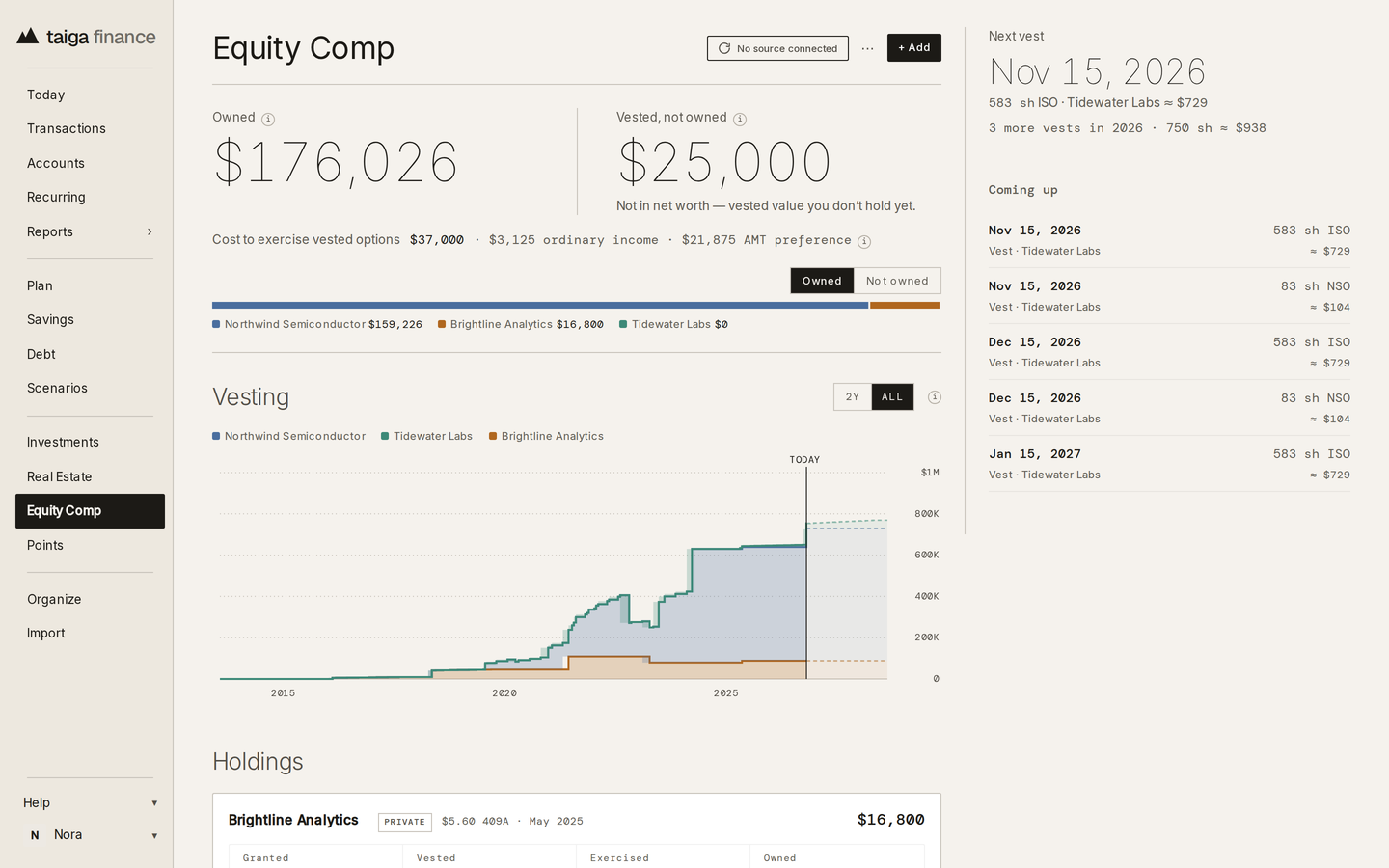Open the Owned info icon
Screen dimensions: 1389x868
268,120
